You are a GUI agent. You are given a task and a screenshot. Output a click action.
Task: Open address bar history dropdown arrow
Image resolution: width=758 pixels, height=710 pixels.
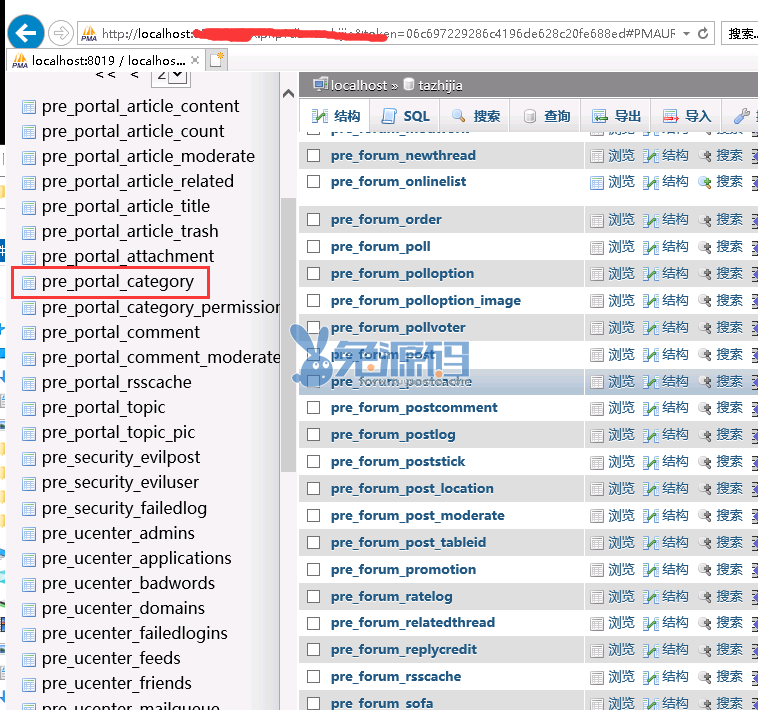[x=686, y=33]
